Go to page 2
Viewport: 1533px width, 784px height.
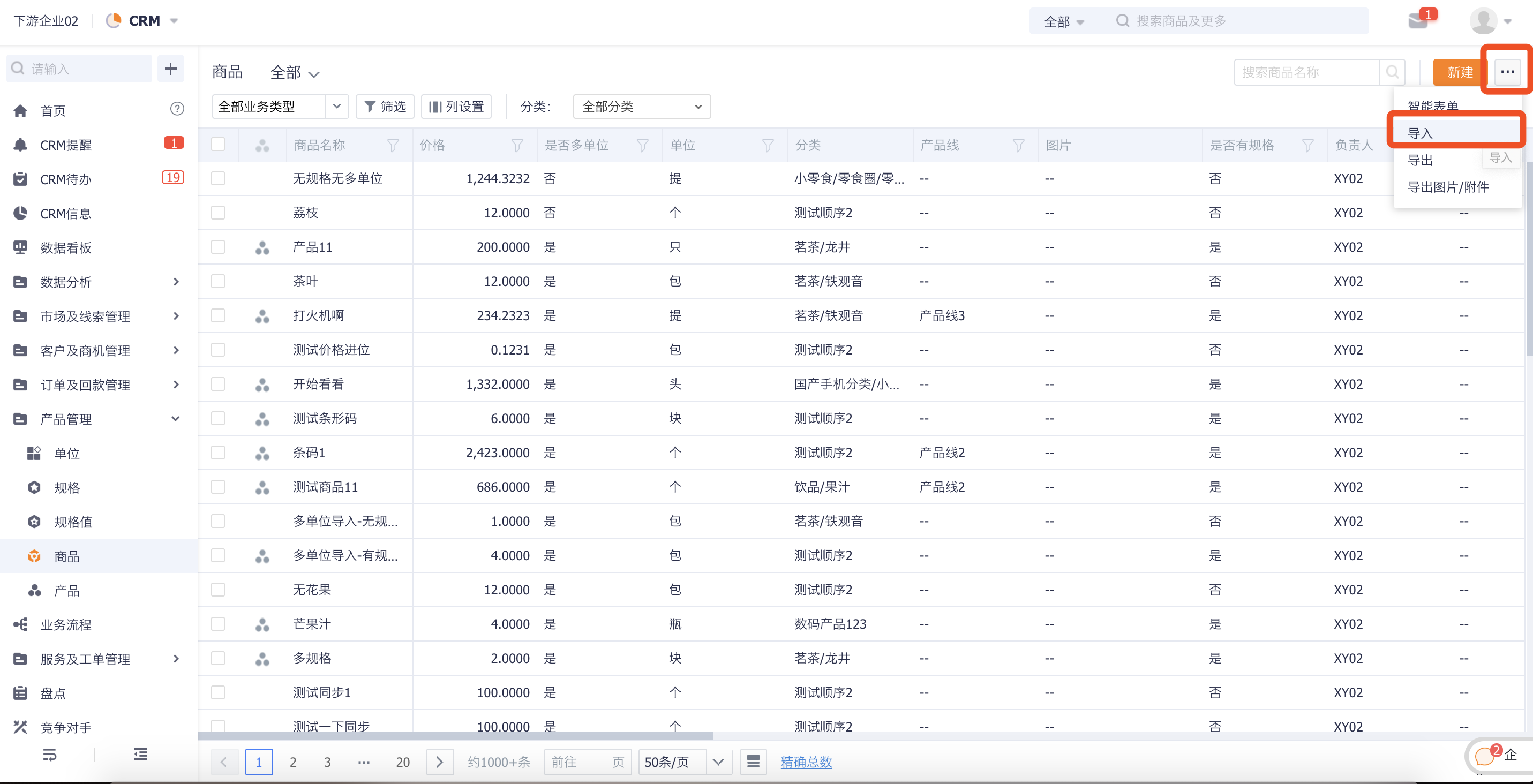click(x=293, y=762)
